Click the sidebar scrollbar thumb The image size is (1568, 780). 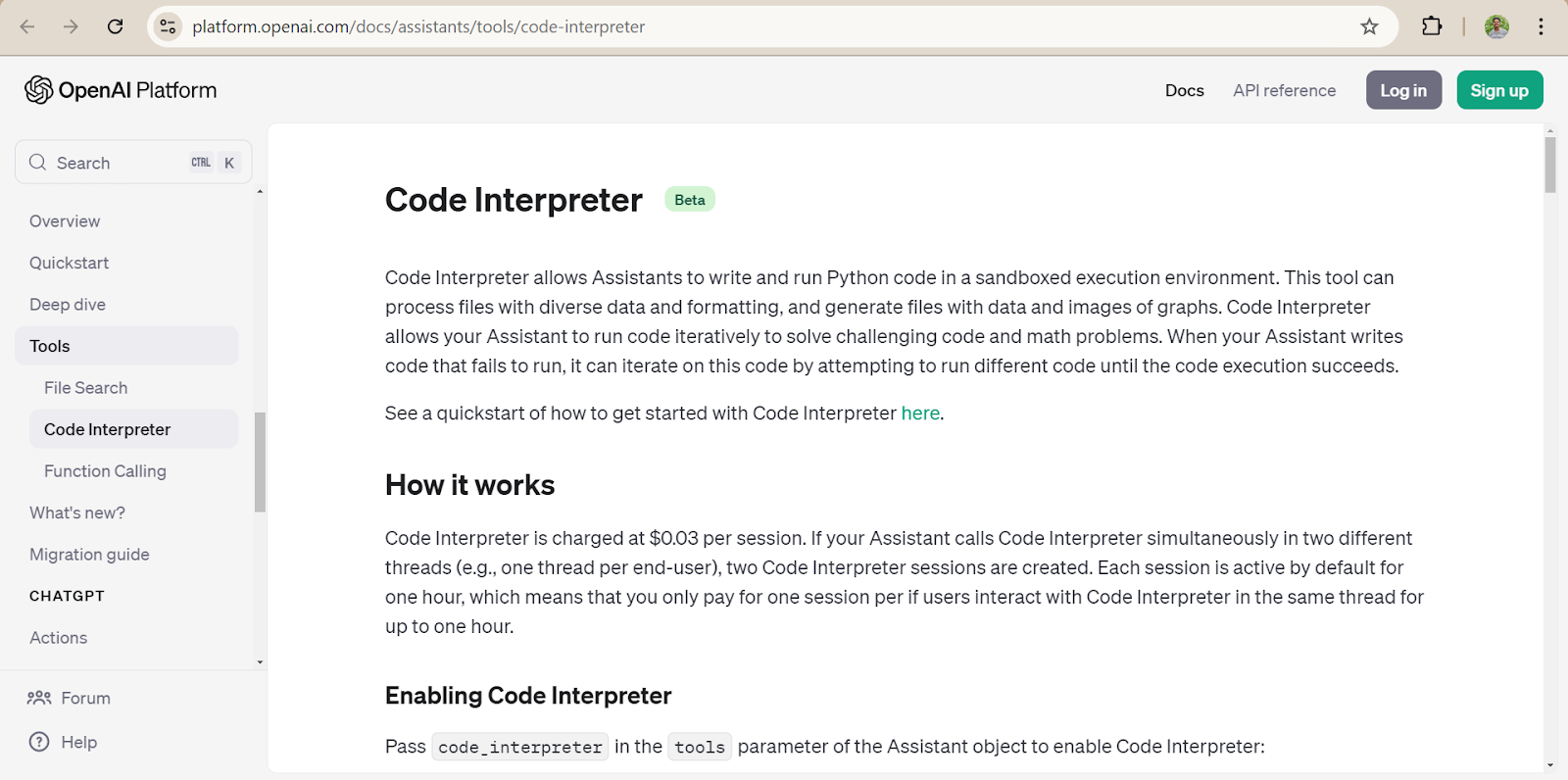pyautogui.click(x=260, y=462)
